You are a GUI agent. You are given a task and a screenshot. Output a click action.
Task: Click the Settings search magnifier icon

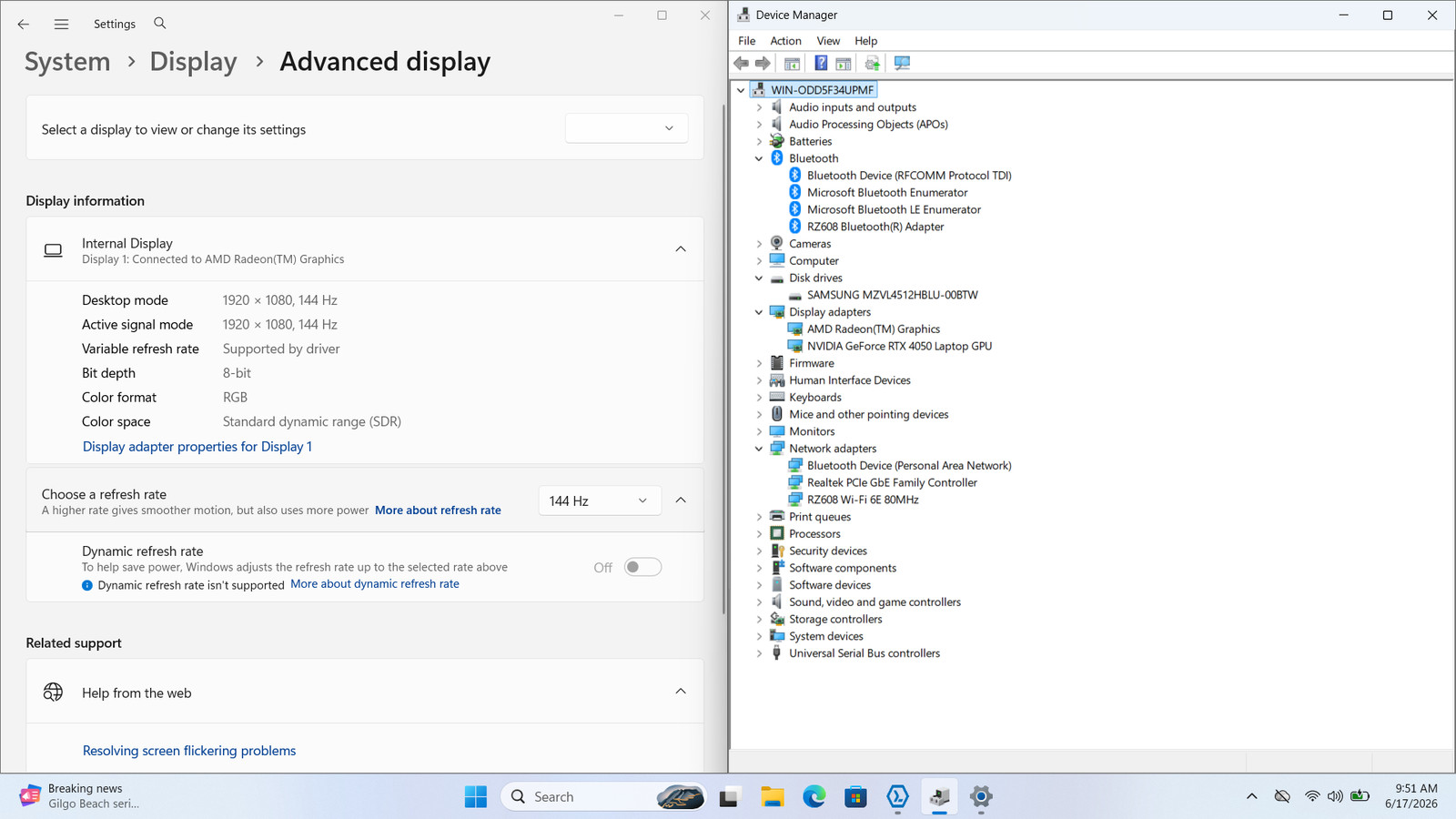[160, 24]
